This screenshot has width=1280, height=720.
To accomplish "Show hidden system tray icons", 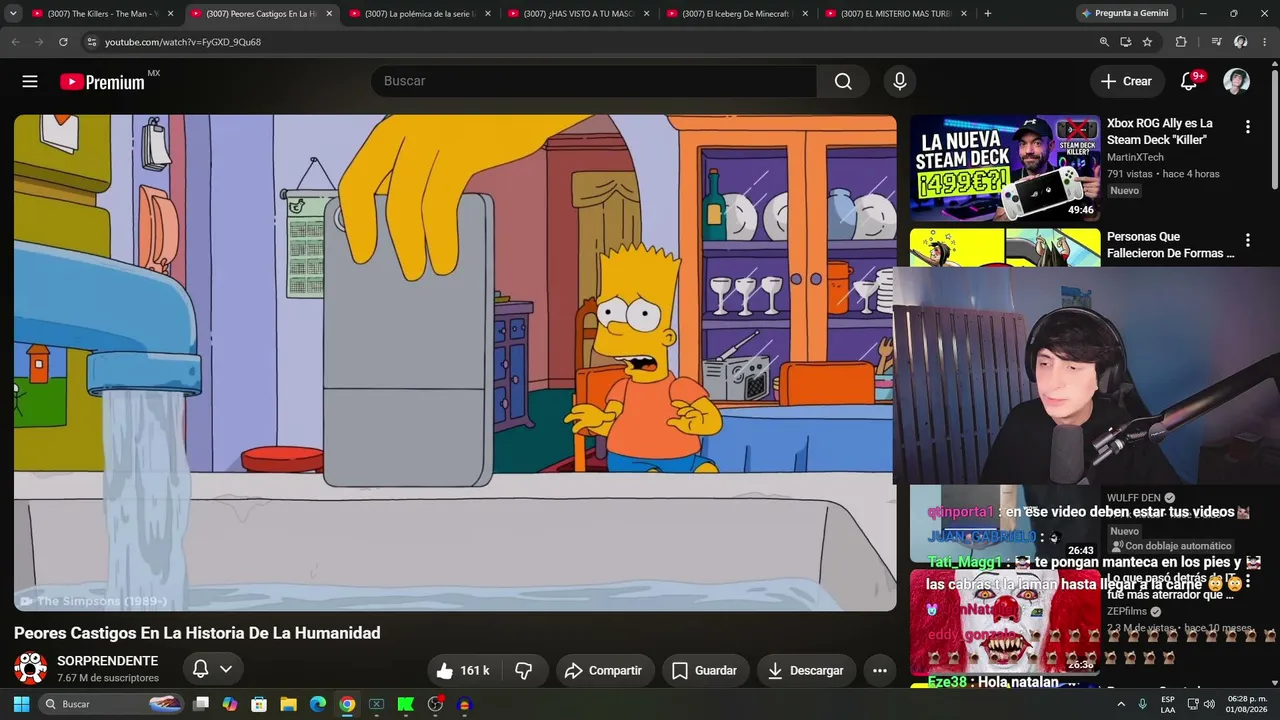I will point(1121,704).
